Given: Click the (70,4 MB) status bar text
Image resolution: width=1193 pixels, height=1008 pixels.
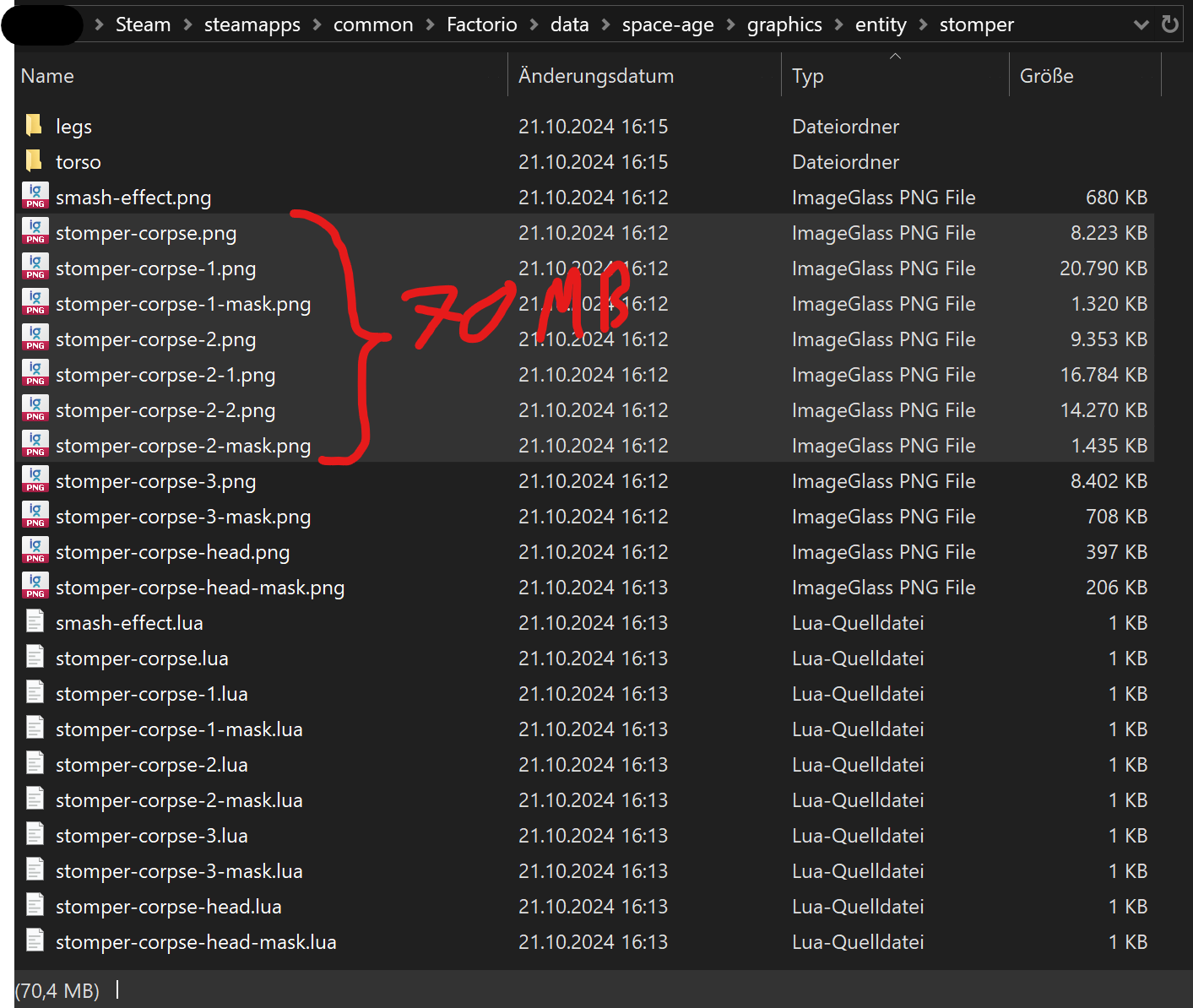Looking at the screenshot, I should point(57,990).
